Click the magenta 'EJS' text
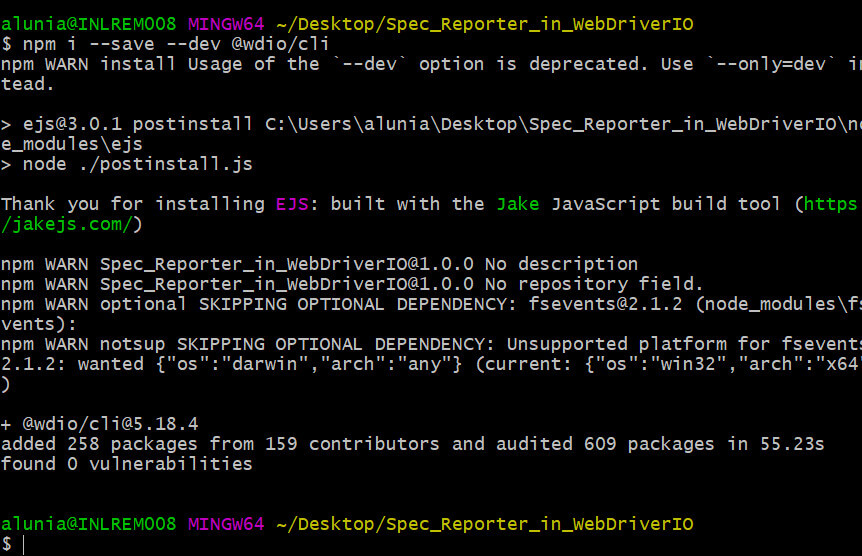The width and height of the screenshot is (862, 556). (292, 204)
